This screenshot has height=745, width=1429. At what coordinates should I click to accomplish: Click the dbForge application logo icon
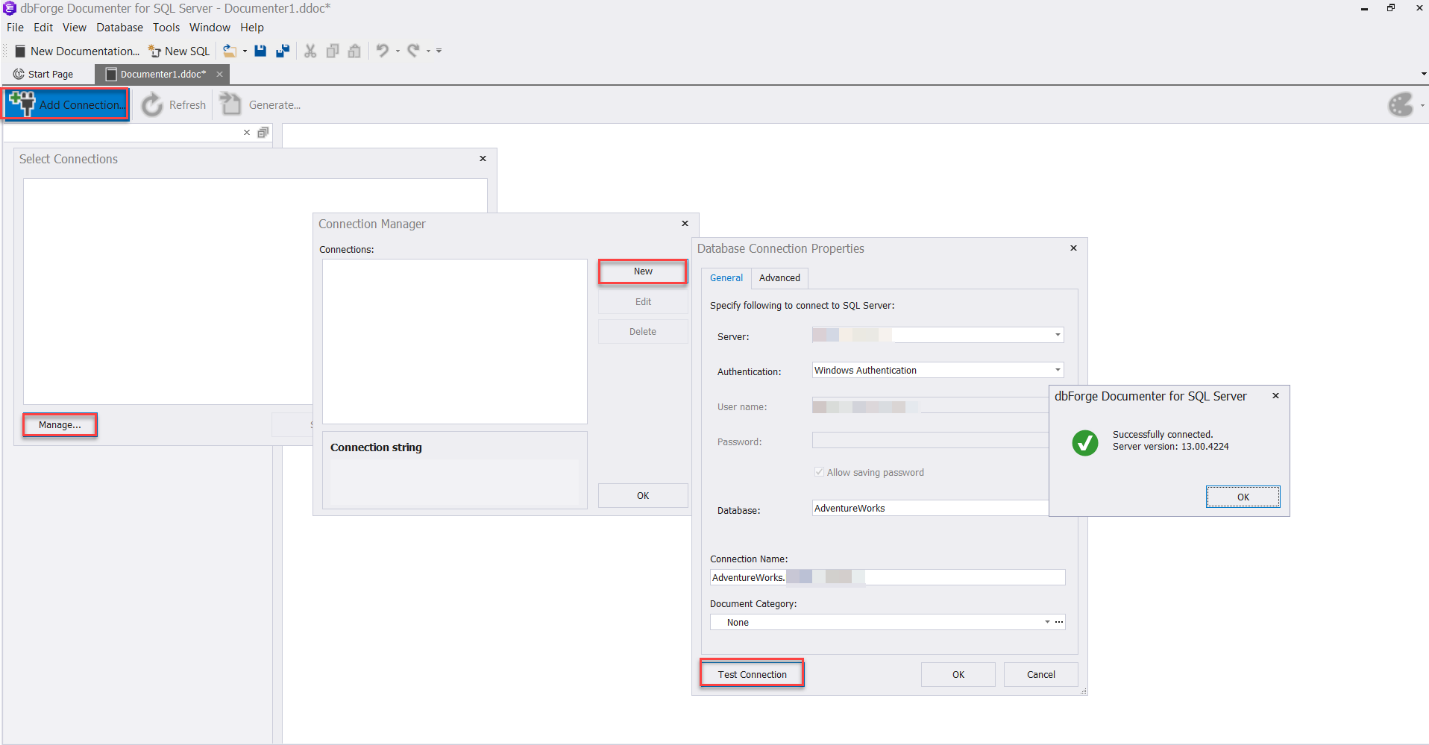[x=10, y=8]
